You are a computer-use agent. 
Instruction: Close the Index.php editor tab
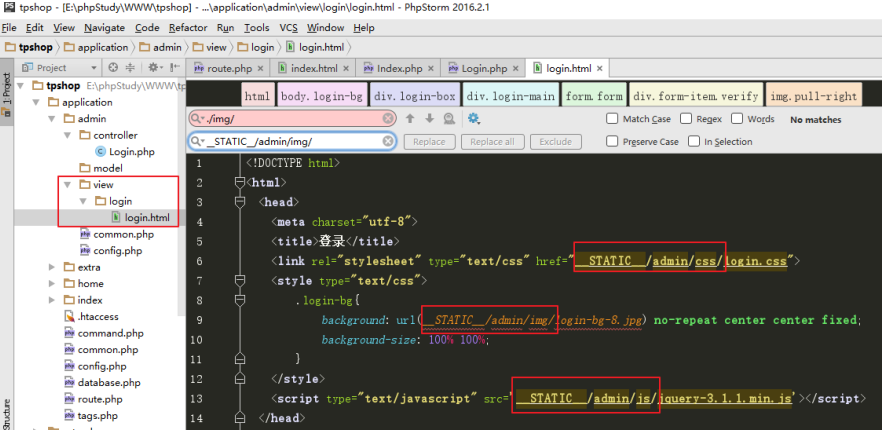coord(431,68)
